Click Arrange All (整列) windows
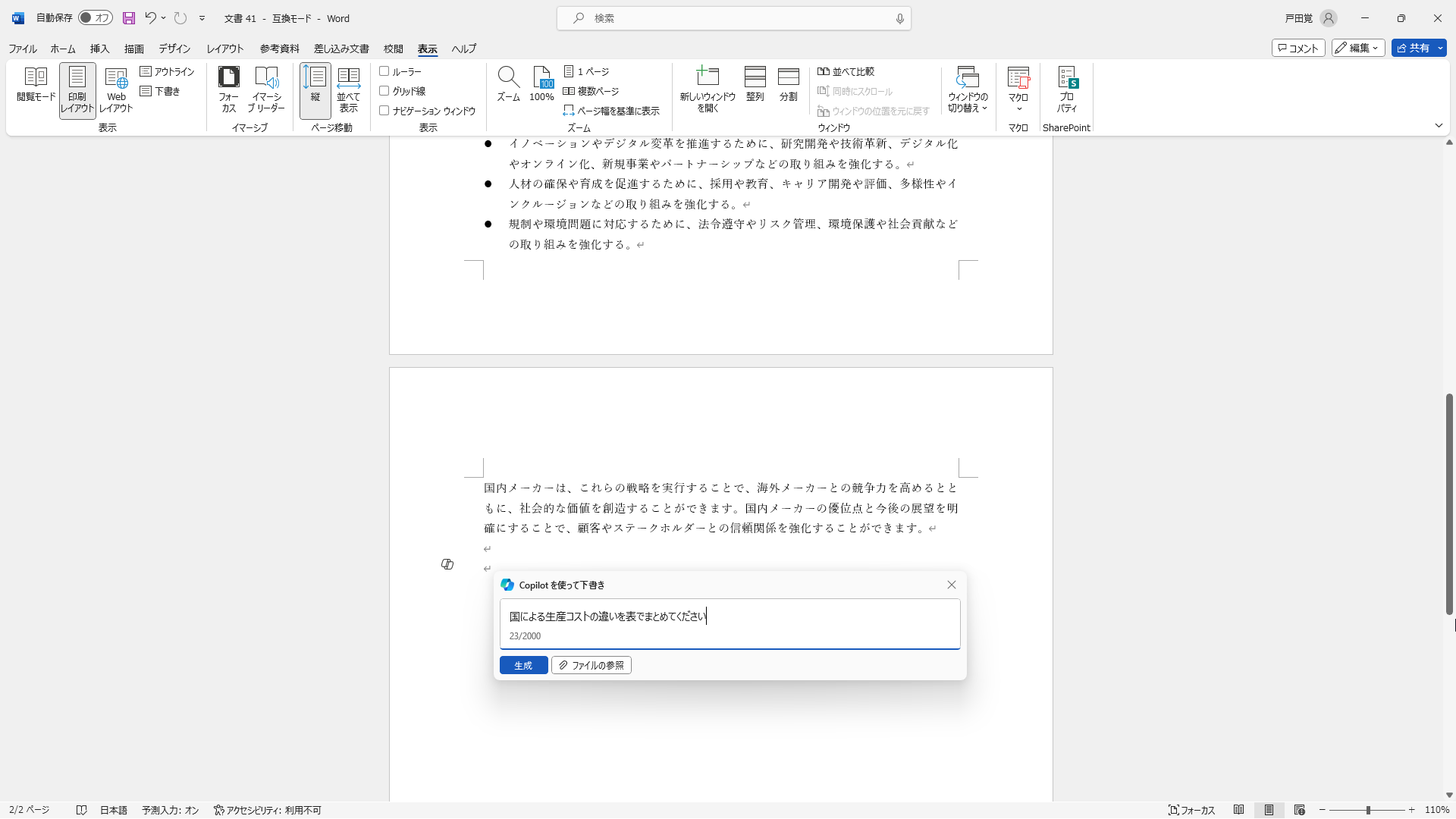Screen dimensions: 1456x819 [x=755, y=84]
